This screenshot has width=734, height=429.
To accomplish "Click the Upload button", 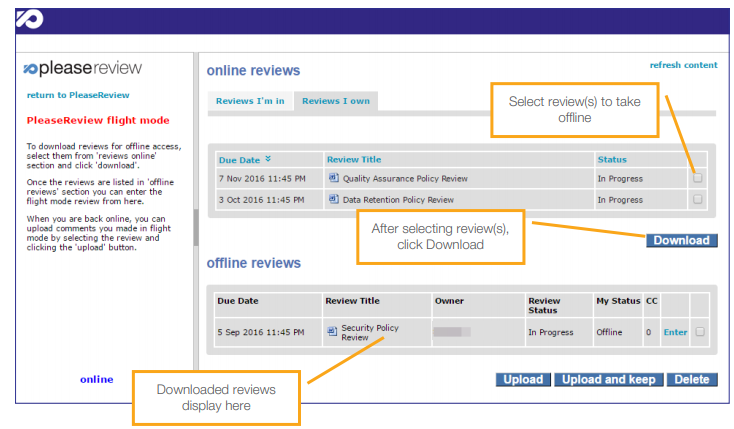I will [523, 379].
